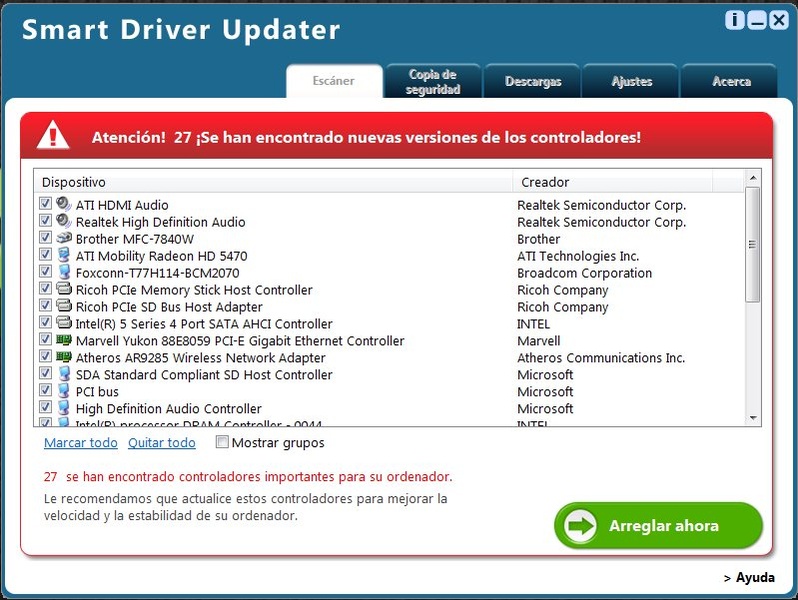The image size is (798, 600).
Task: Uncheck the ATI HDMI Audio checkbox
Action: pos(45,204)
